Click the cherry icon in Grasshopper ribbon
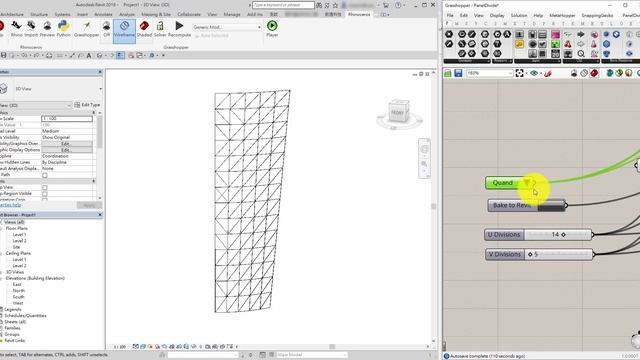 click(x=568, y=44)
